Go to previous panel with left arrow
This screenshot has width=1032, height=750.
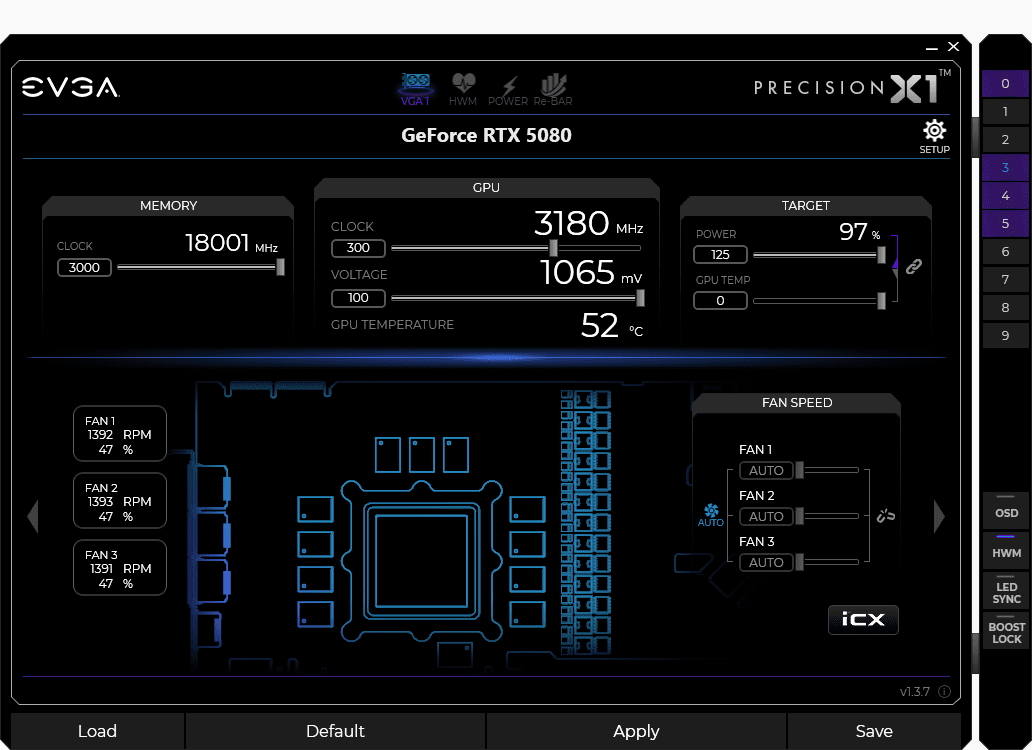[x=33, y=516]
